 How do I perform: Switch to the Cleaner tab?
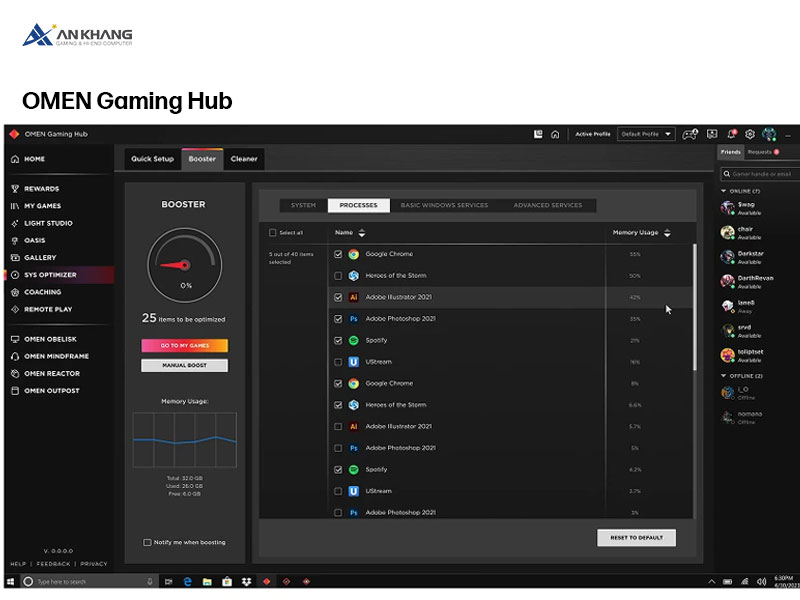tap(244, 159)
